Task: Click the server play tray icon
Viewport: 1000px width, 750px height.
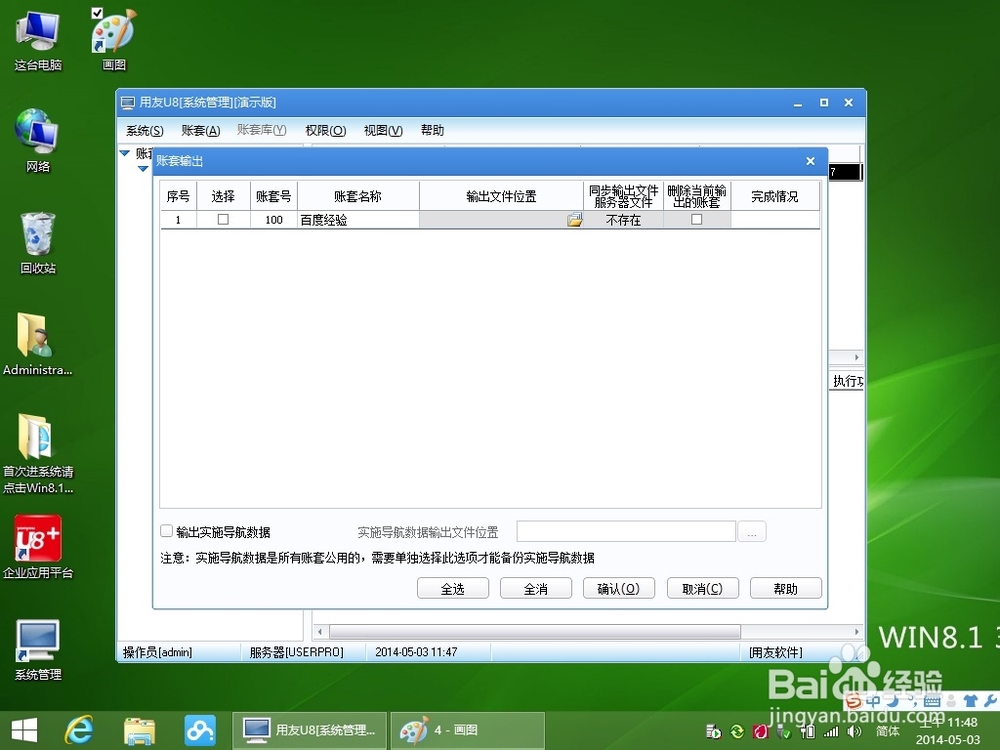Action: click(713, 732)
